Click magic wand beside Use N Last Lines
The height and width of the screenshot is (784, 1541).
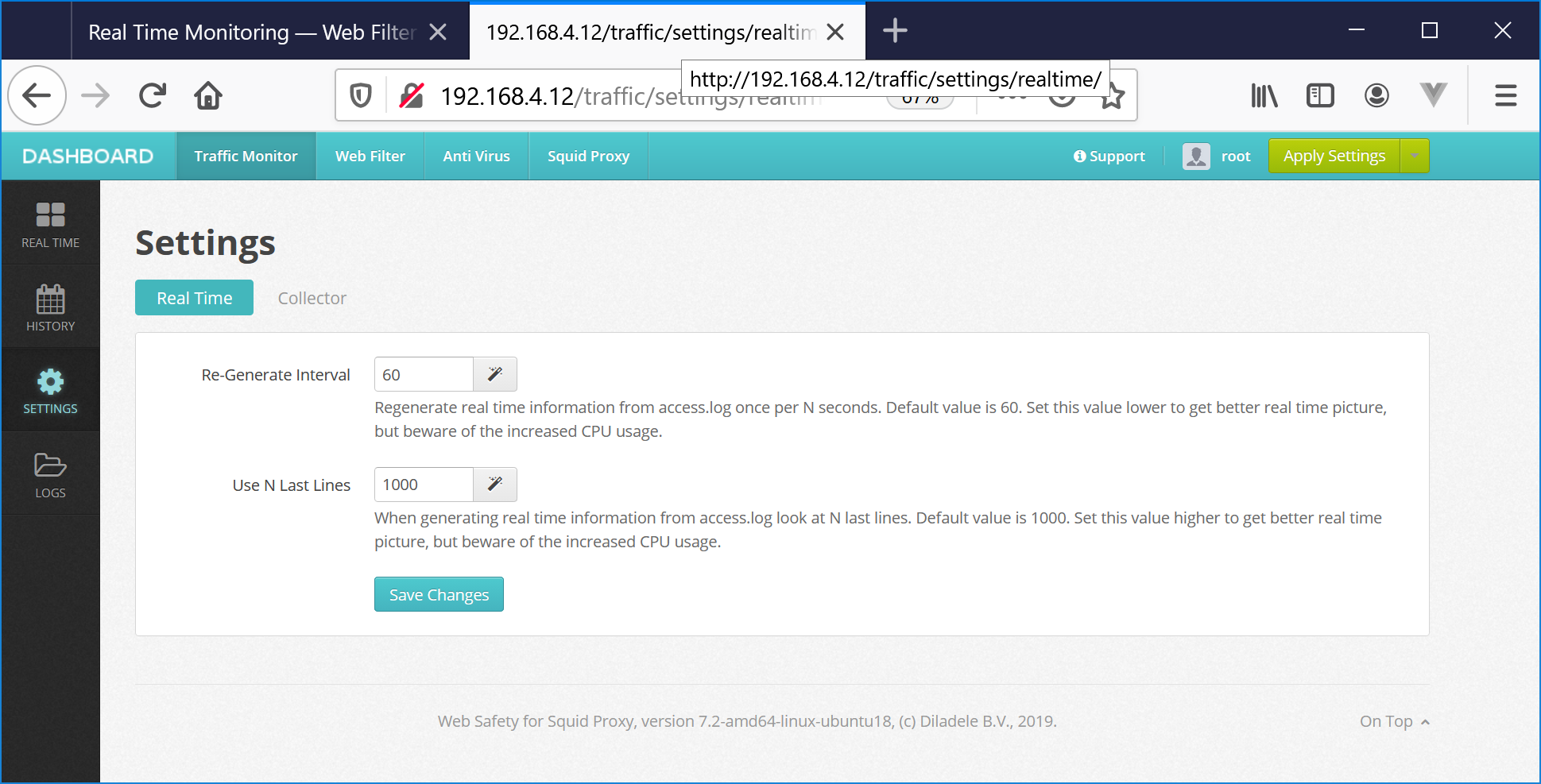[495, 485]
